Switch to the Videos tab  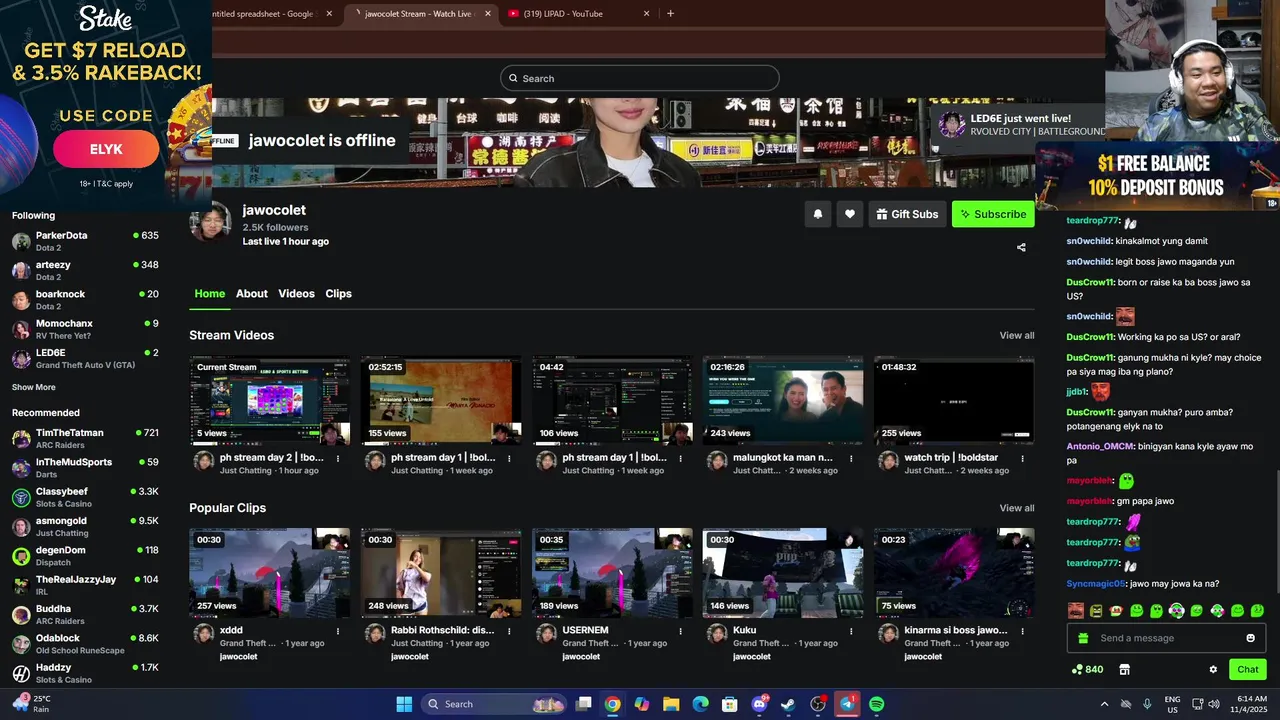click(x=296, y=294)
